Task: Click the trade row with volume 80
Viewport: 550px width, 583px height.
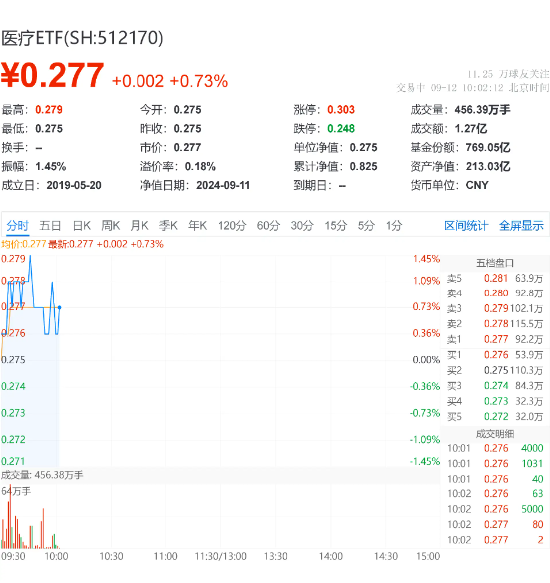Action: pyautogui.click(x=495, y=524)
